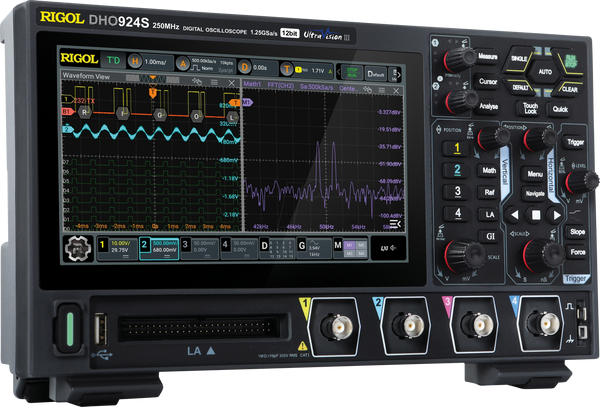The width and height of the screenshot is (600, 407).
Task: Push the Force trigger button
Action: (577, 252)
